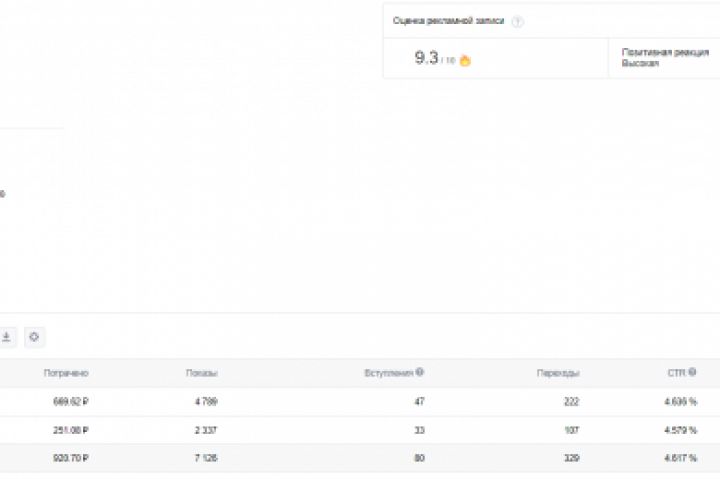Viewport: 720px width, 480px height.
Task: Select the 669.62 ₽ spent cell
Action: pyautogui.click(x=70, y=402)
